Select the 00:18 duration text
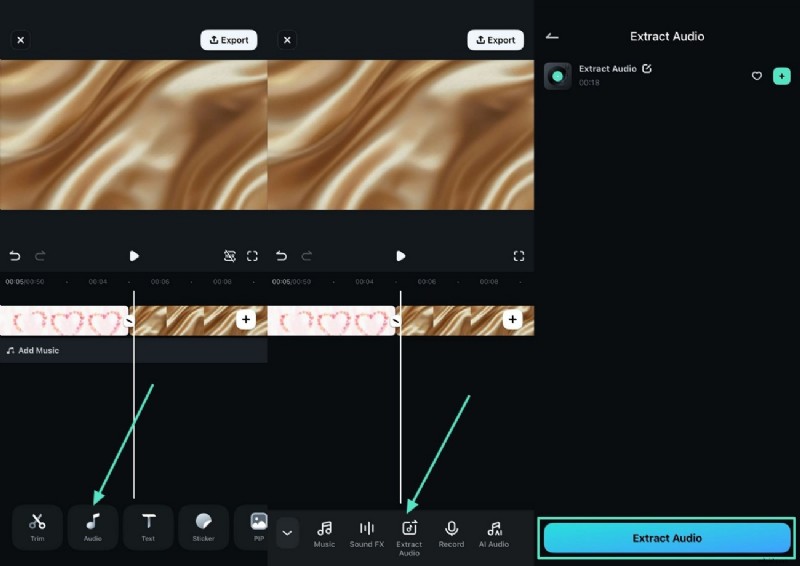The image size is (800, 566). pos(589,82)
